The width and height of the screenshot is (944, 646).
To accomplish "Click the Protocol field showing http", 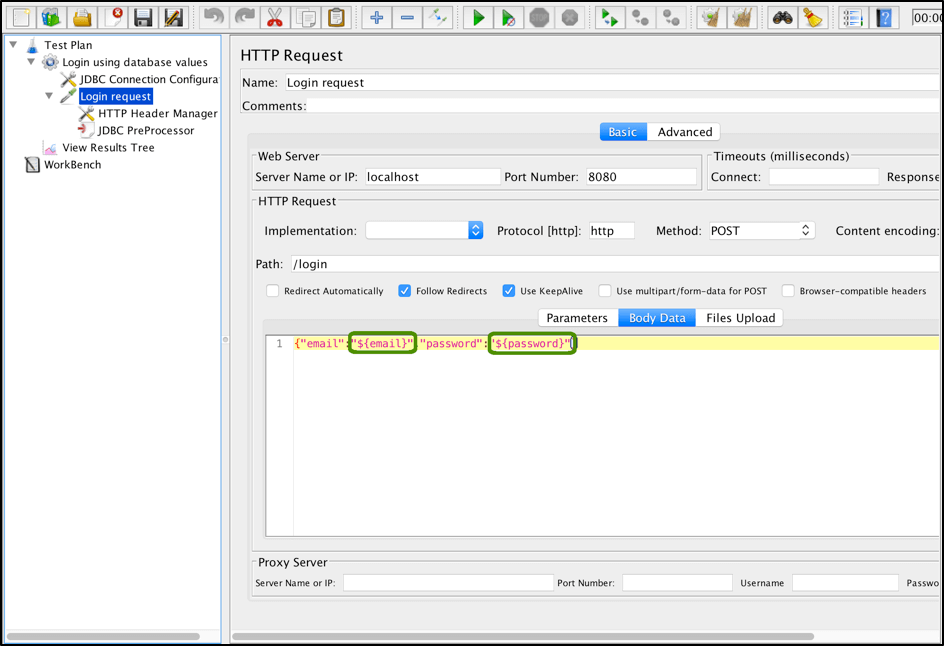I will click(x=612, y=231).
